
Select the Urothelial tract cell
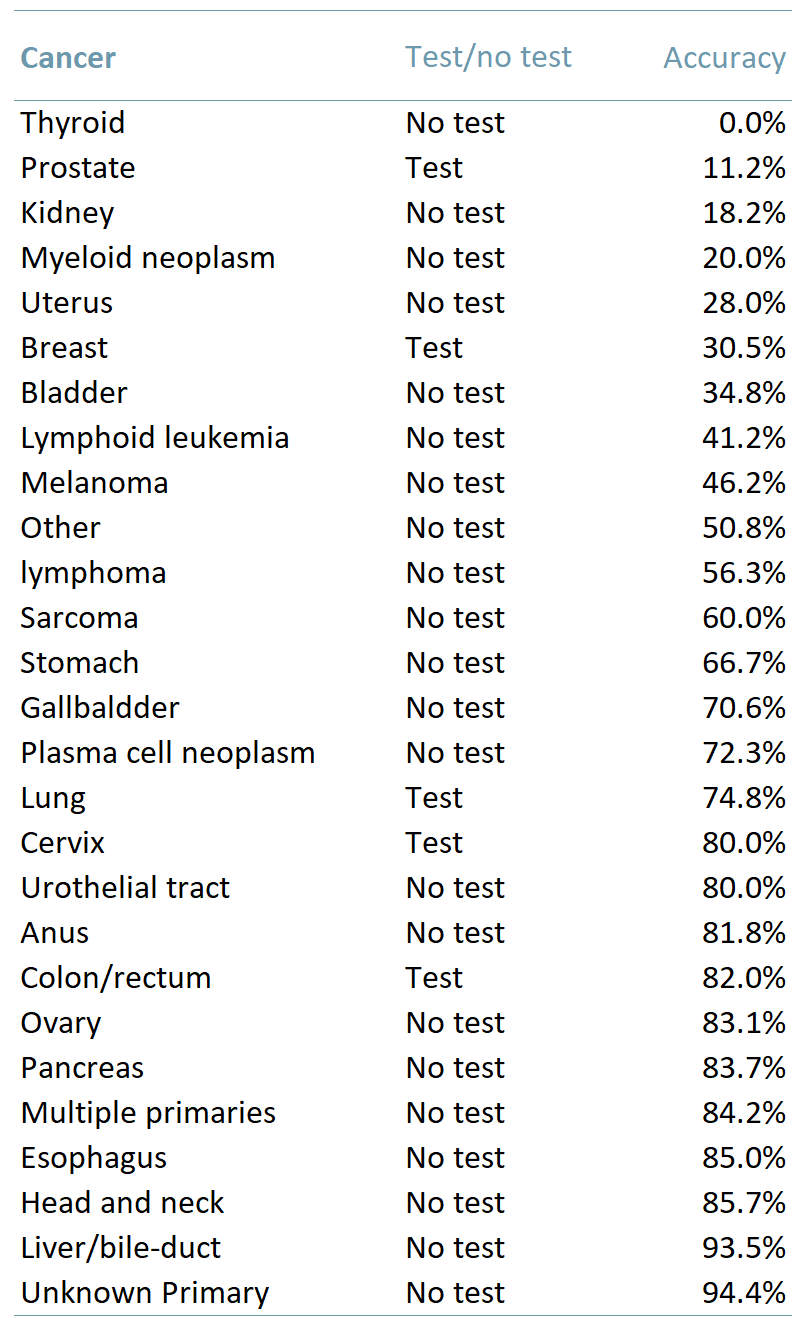125,888
